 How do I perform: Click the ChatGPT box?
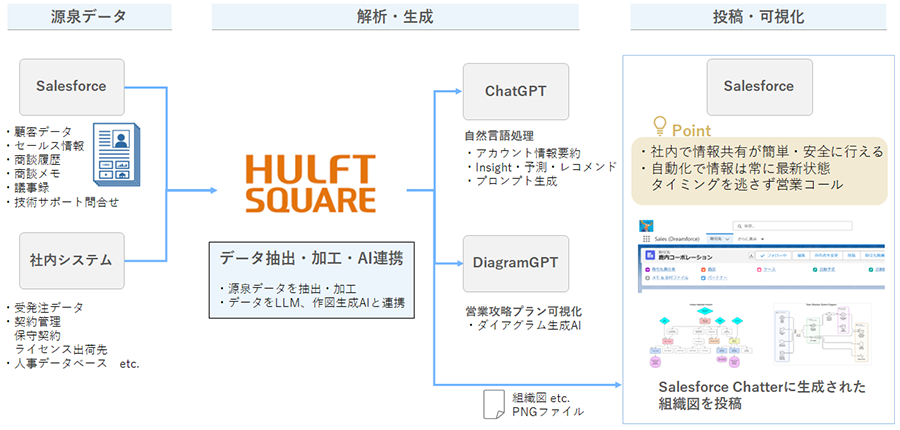pyautogui.click(x=515, y=91)
